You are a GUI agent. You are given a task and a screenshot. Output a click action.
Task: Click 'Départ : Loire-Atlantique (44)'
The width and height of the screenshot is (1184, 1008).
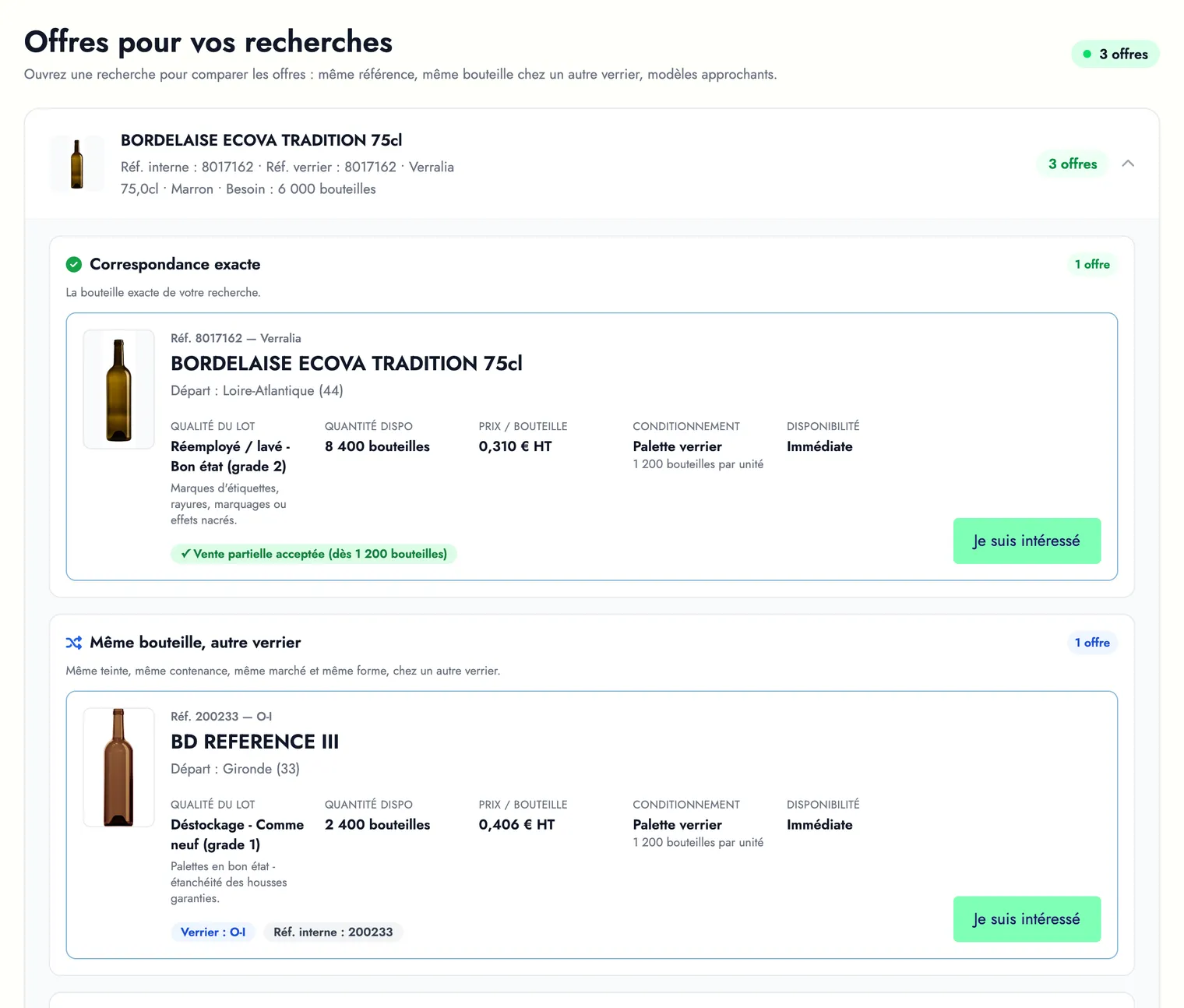click(x=257, y=391)
